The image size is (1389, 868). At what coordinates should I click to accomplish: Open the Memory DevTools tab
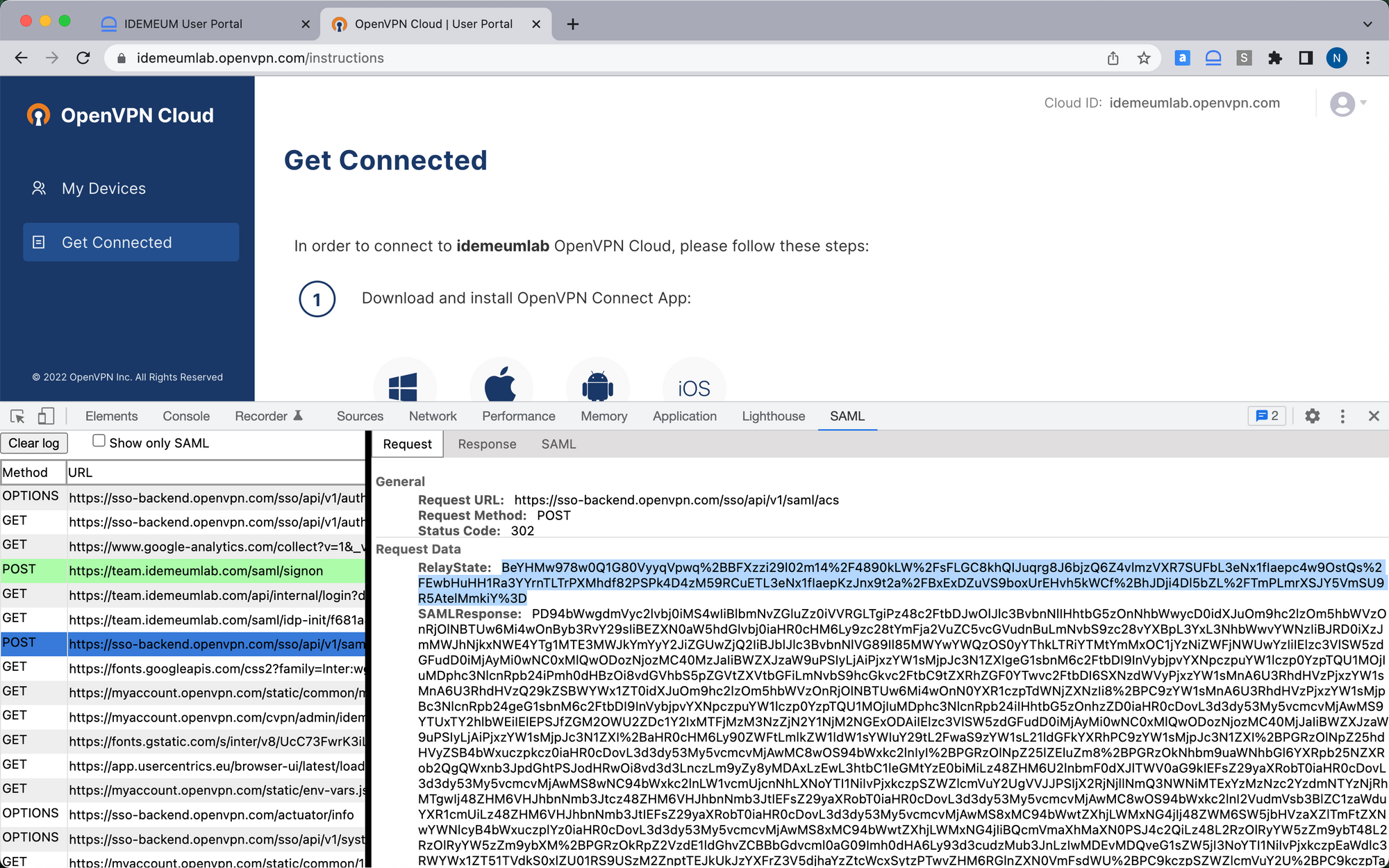click(604, 416)
